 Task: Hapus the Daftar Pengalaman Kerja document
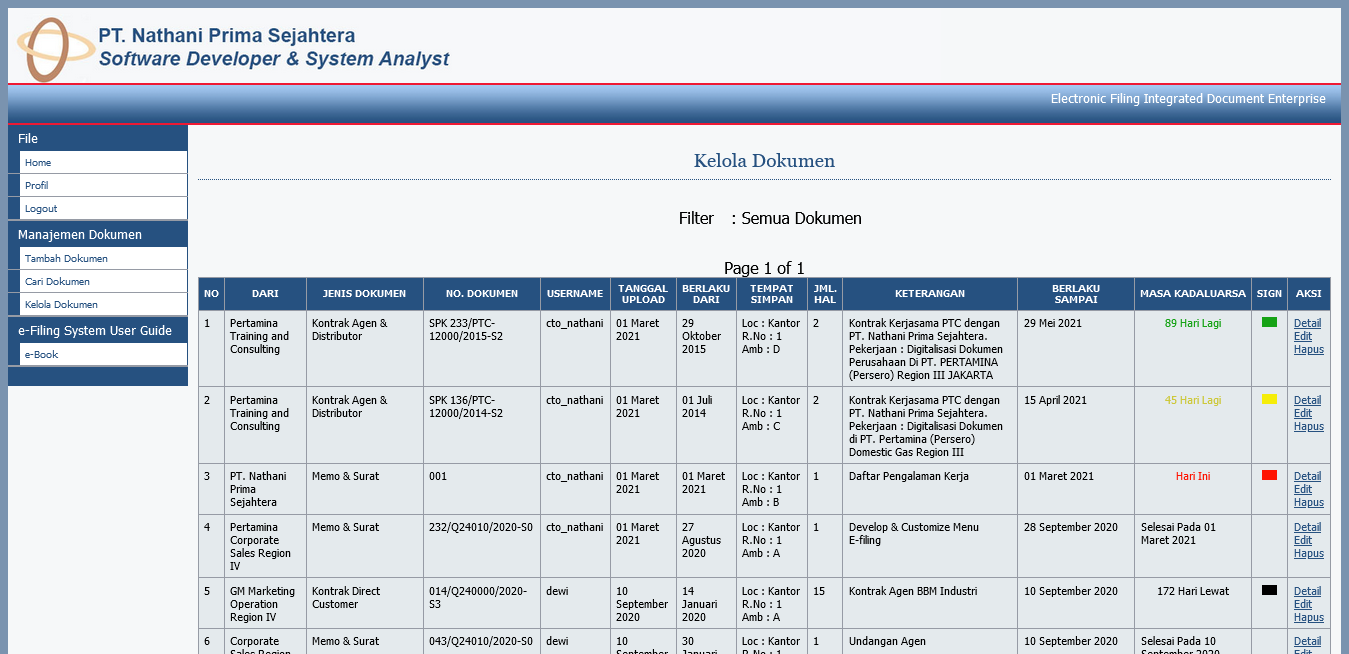(1308, 502)
